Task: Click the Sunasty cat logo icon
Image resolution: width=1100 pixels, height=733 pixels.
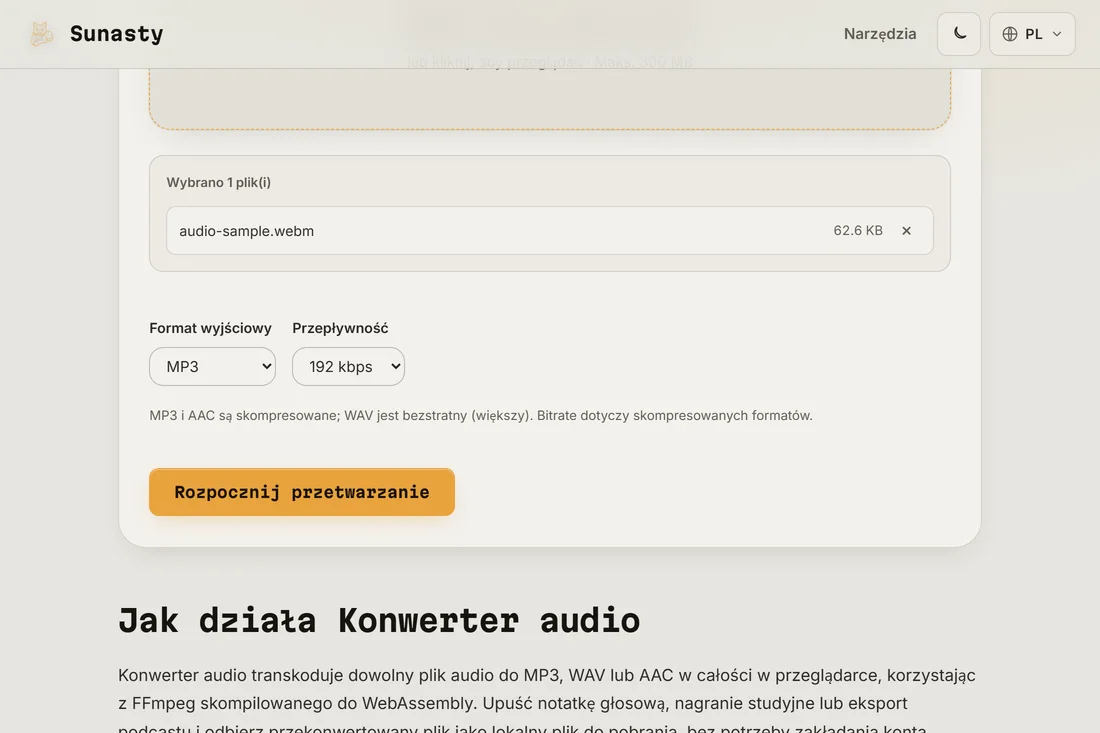Action: tap(41, 34)
